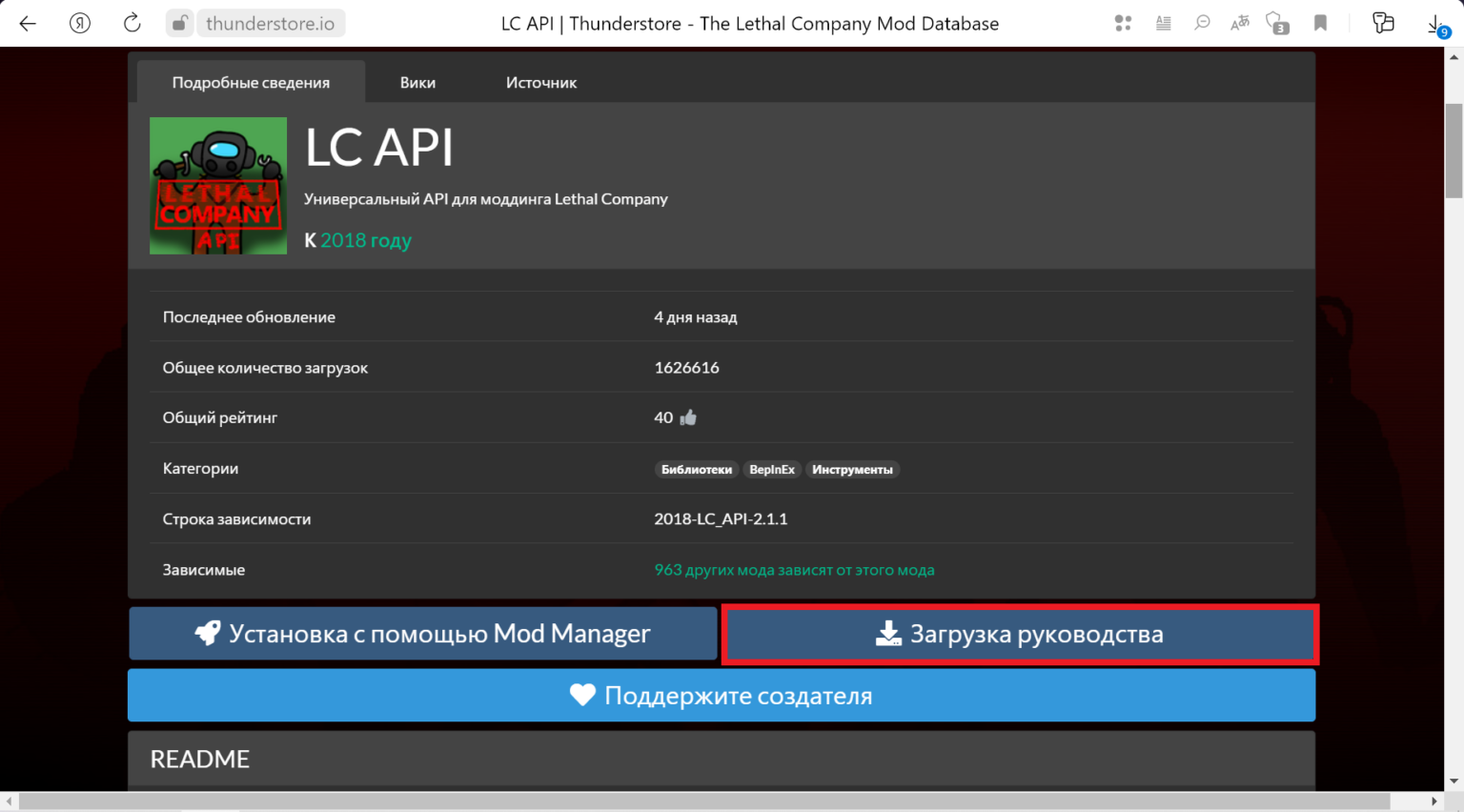Screen dimensions: 1464x812
Task: Click inside the thunderstore.io address bar
Action: tap(271, 23)
